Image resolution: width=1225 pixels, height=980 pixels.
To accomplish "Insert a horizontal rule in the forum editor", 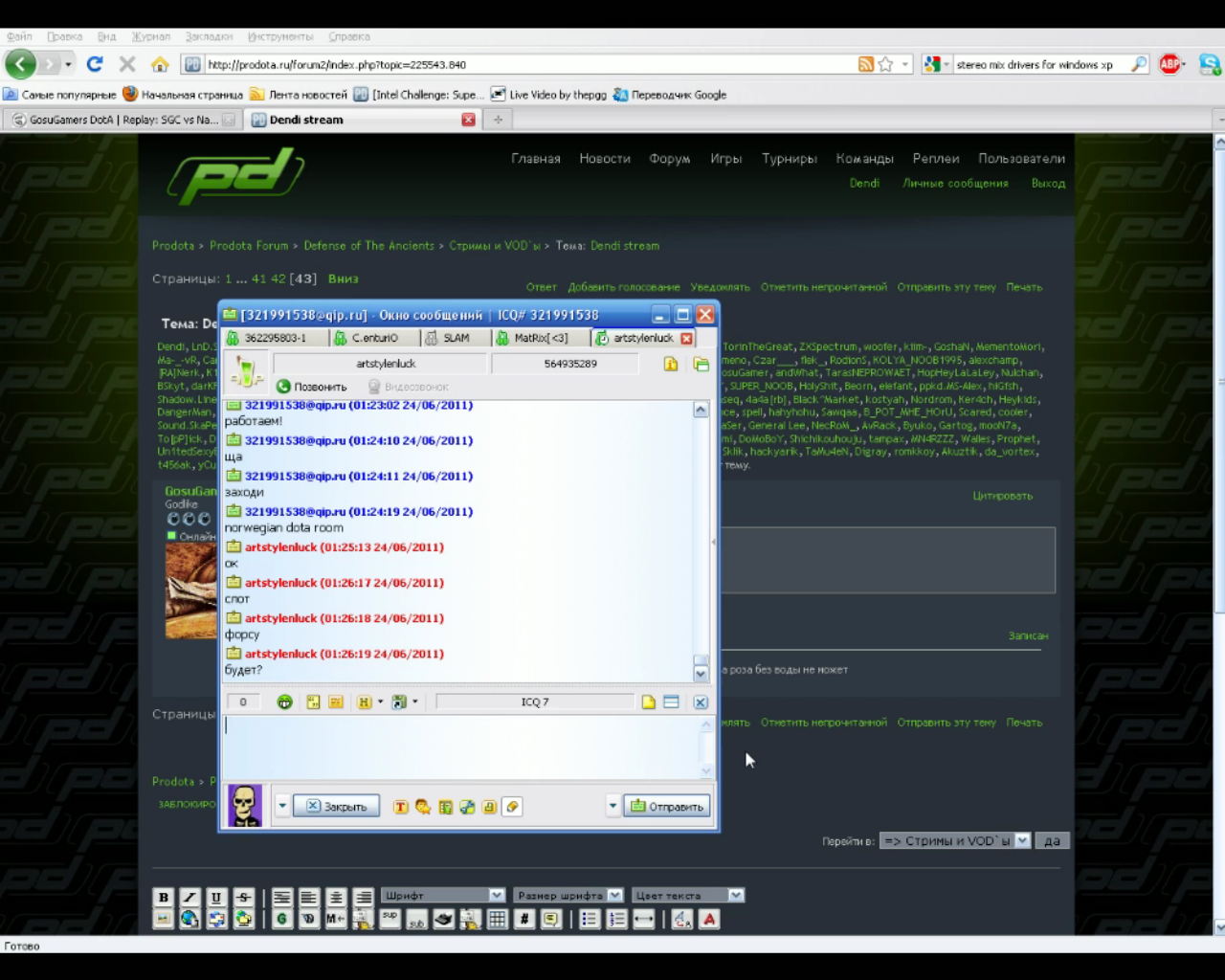I will pos(644,920).
